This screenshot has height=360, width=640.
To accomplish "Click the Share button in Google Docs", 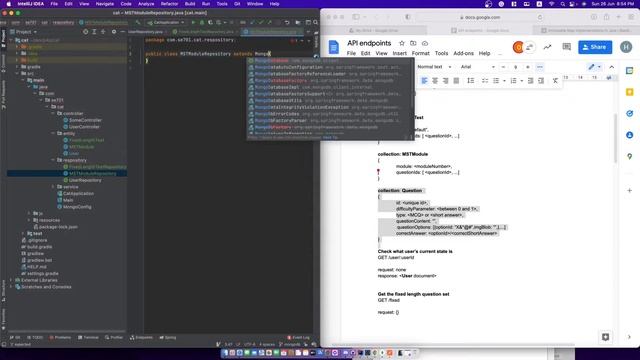I will pyautogui.click(x=595, y=47).
